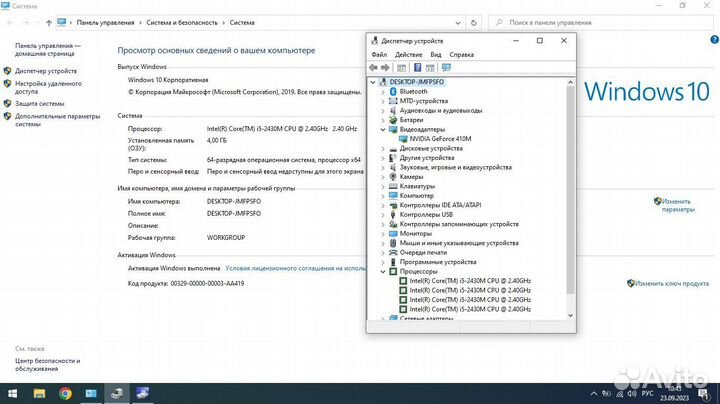Viewport: 720px width, 404px height.
Task: Open the Вид menu
Action: tap(435, 54)
